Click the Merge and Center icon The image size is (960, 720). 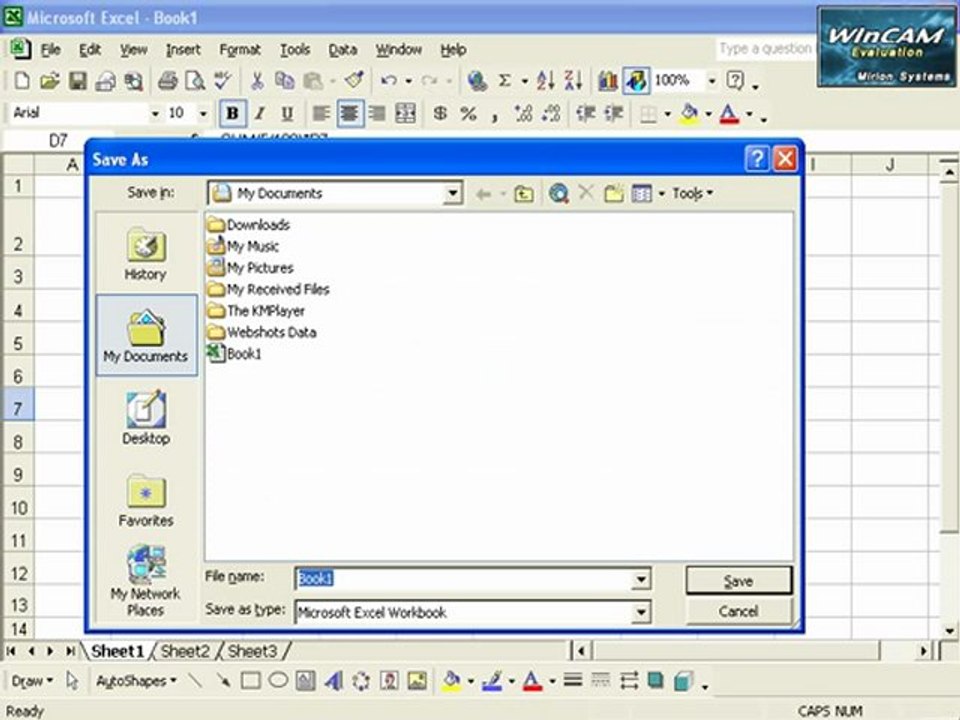click(405, 113)
